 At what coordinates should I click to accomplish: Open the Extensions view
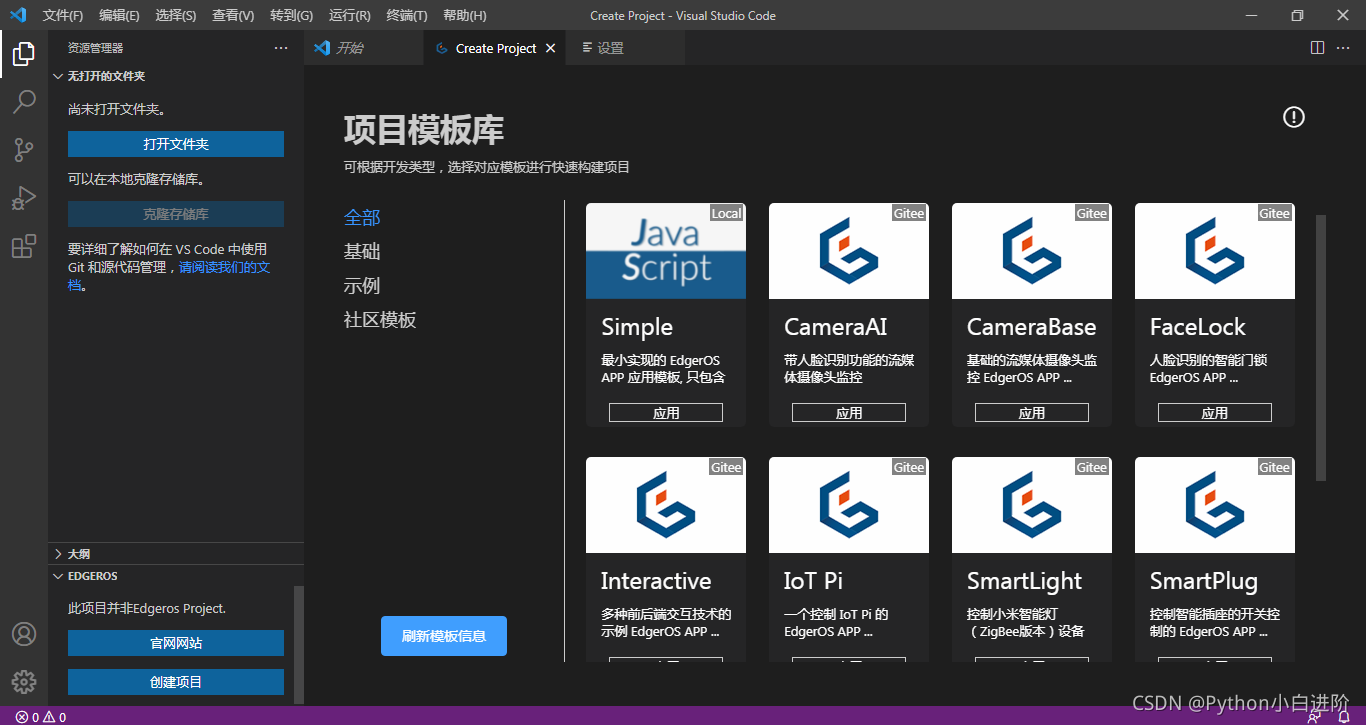pyautogui.click(x=24, y=246)
